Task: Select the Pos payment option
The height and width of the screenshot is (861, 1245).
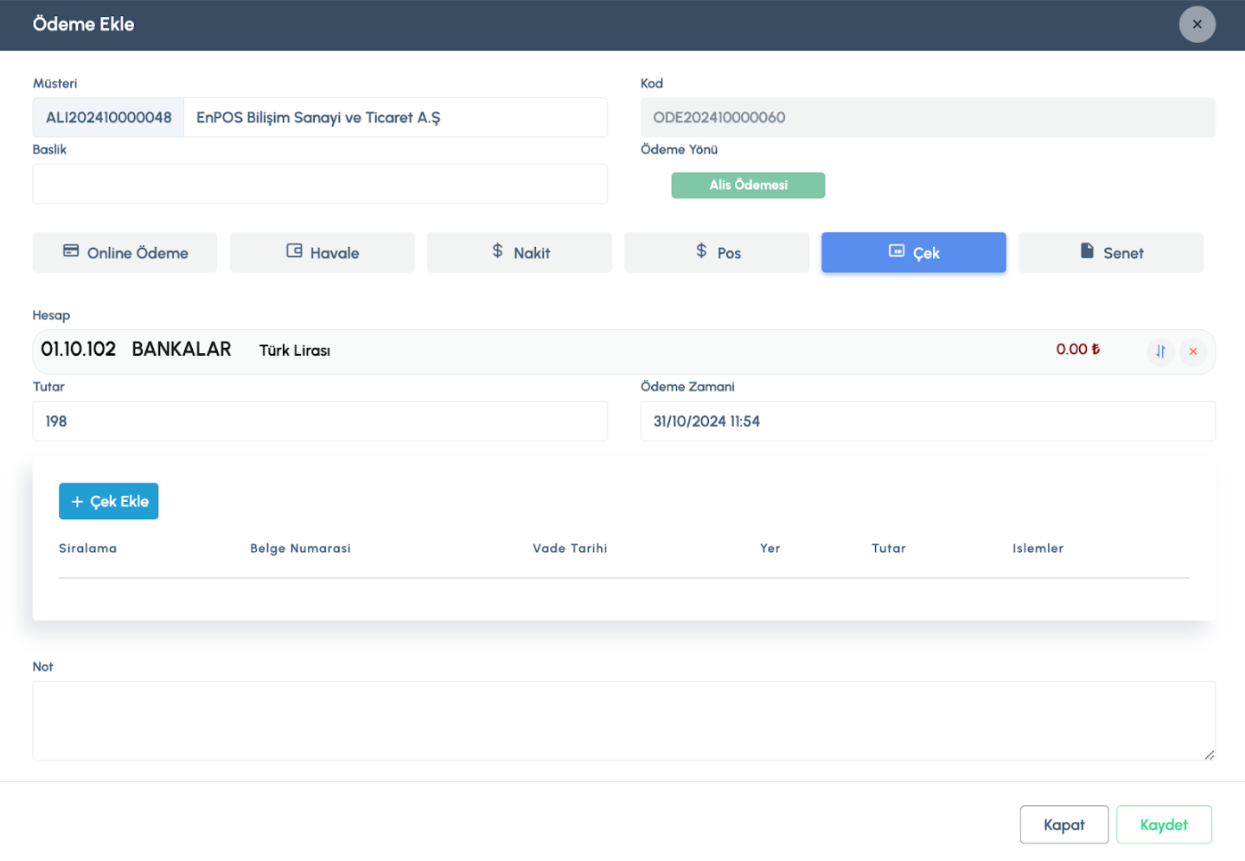Action: point(716,253)
